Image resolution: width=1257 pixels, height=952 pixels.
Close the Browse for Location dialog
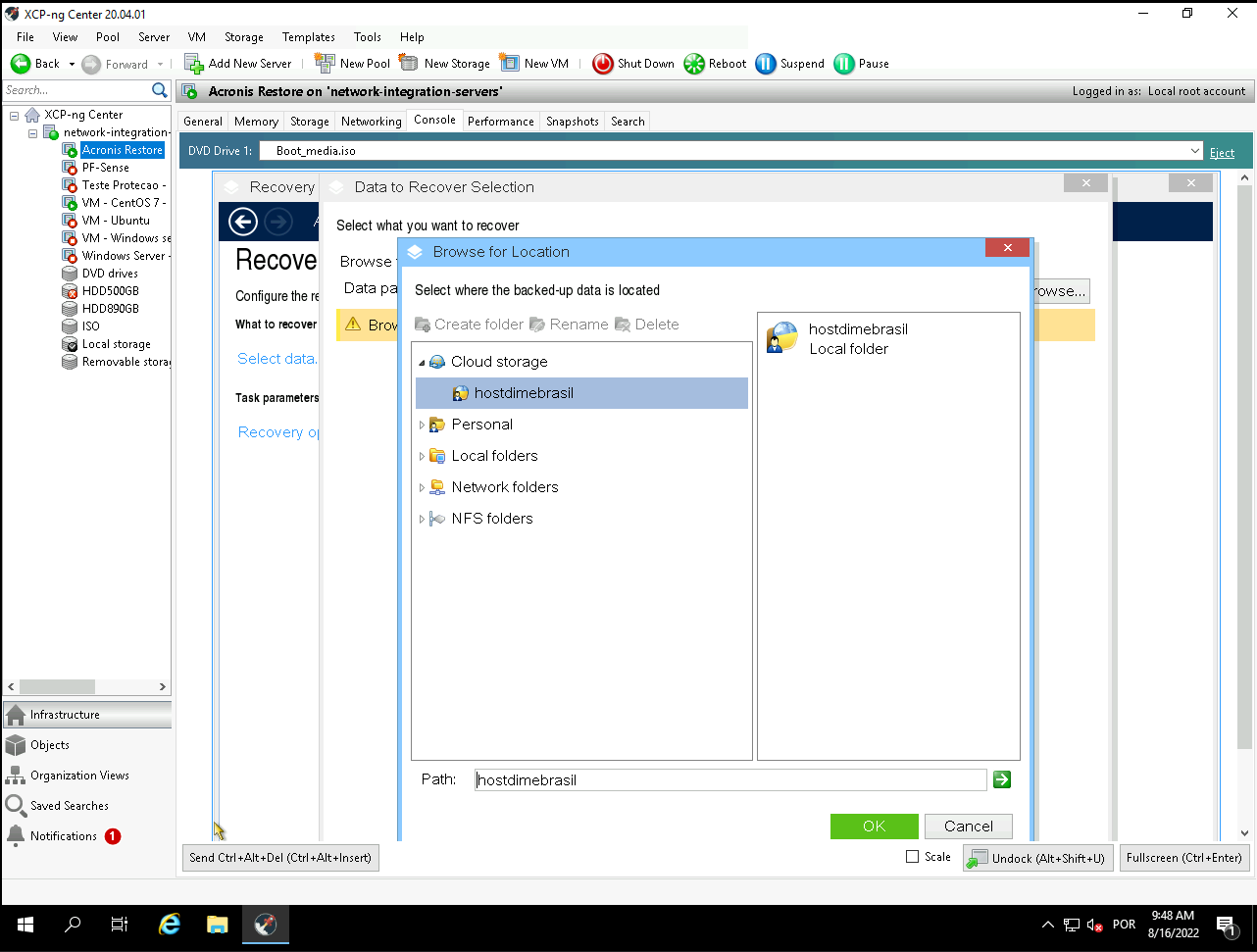tap(1007, 249)
